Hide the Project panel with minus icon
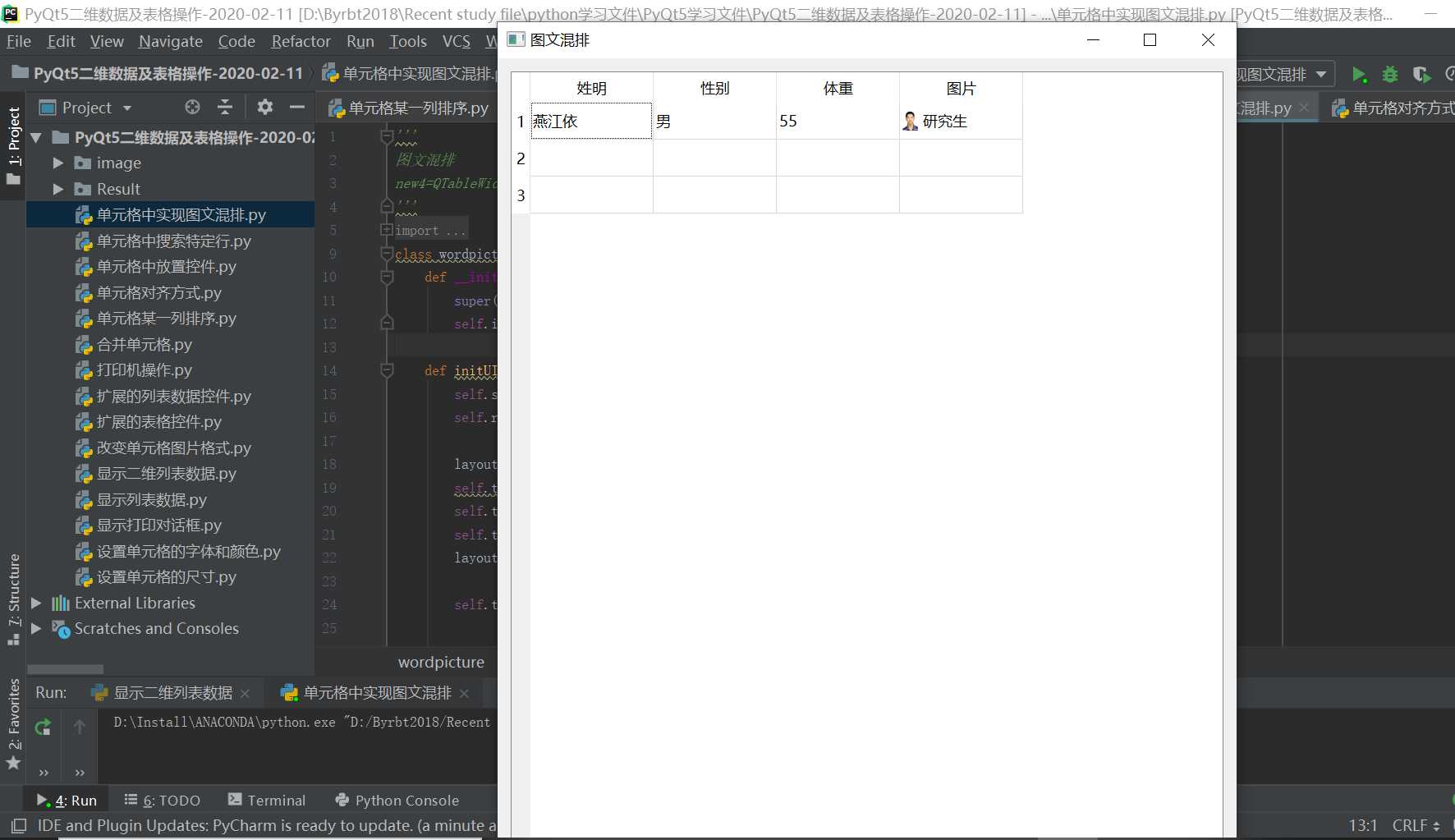The width and height of the screenshot is (1455, 840). (x=297, y=107)
